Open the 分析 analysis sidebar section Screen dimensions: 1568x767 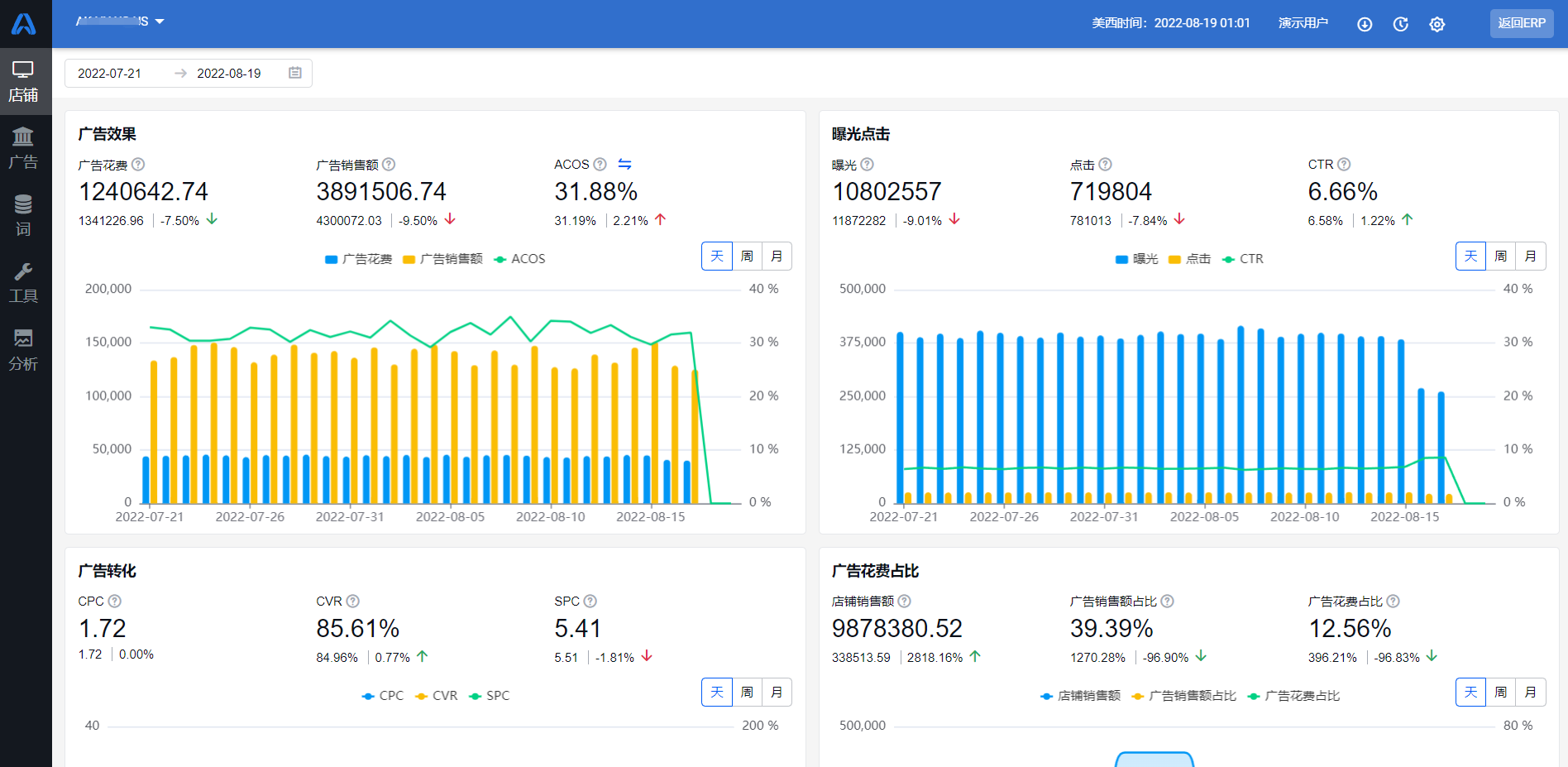tap(23, 350)
